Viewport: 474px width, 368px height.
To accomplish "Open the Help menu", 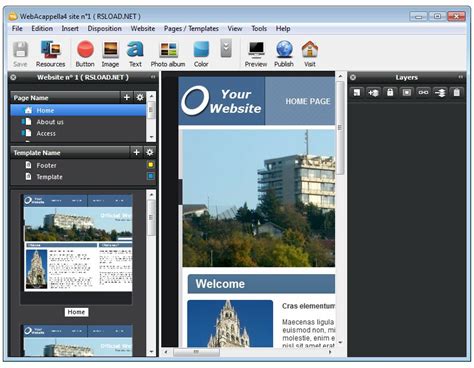I will [x=283, y=29].
